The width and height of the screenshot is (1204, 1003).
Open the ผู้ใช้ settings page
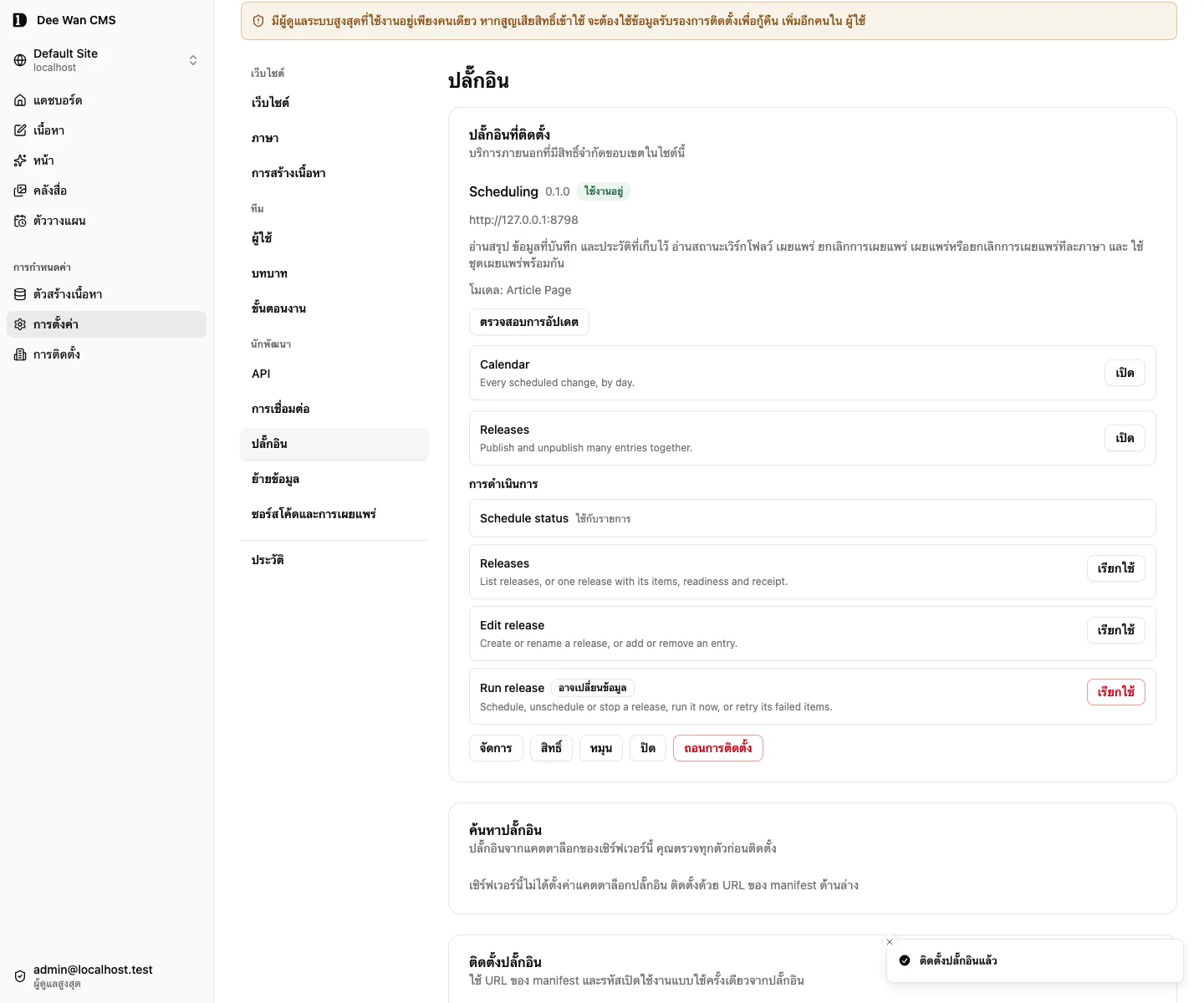tap(334, 238)
